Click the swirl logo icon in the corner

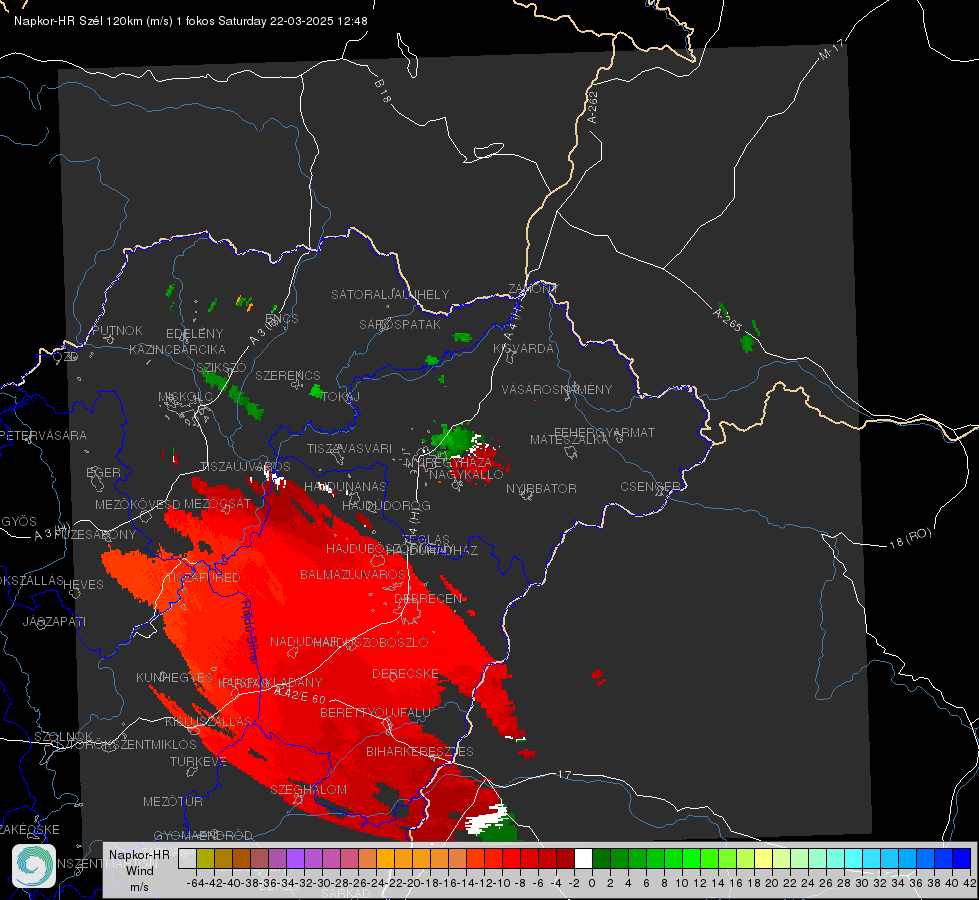(x=34, y=866)
